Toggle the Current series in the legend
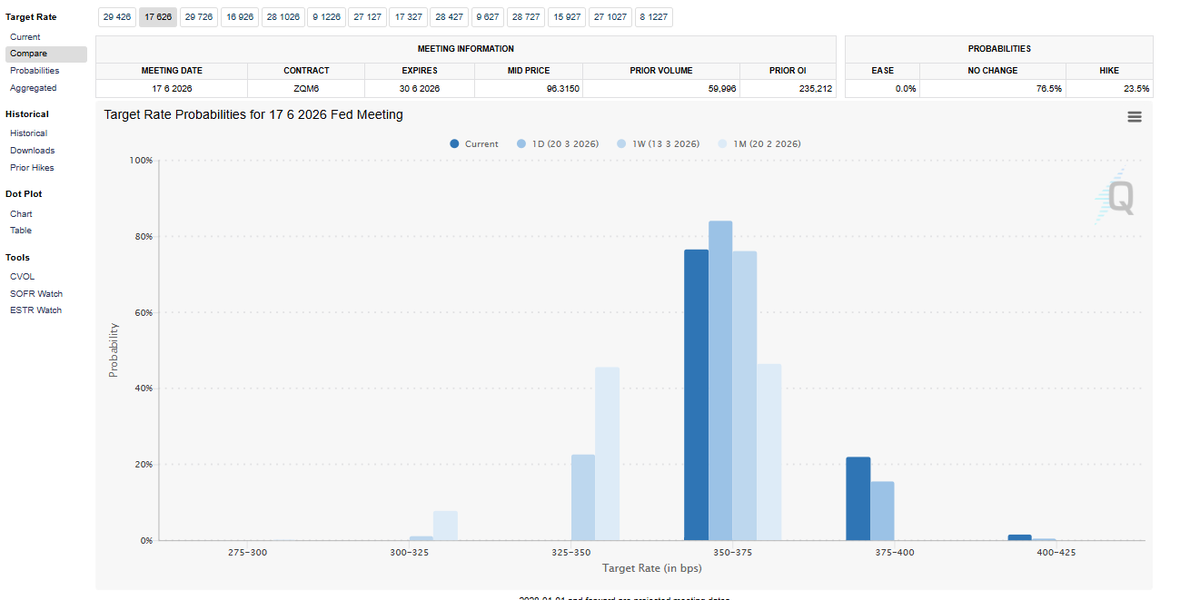Image resolution: width=1200 pixels, height=600 pixels. 474,144
